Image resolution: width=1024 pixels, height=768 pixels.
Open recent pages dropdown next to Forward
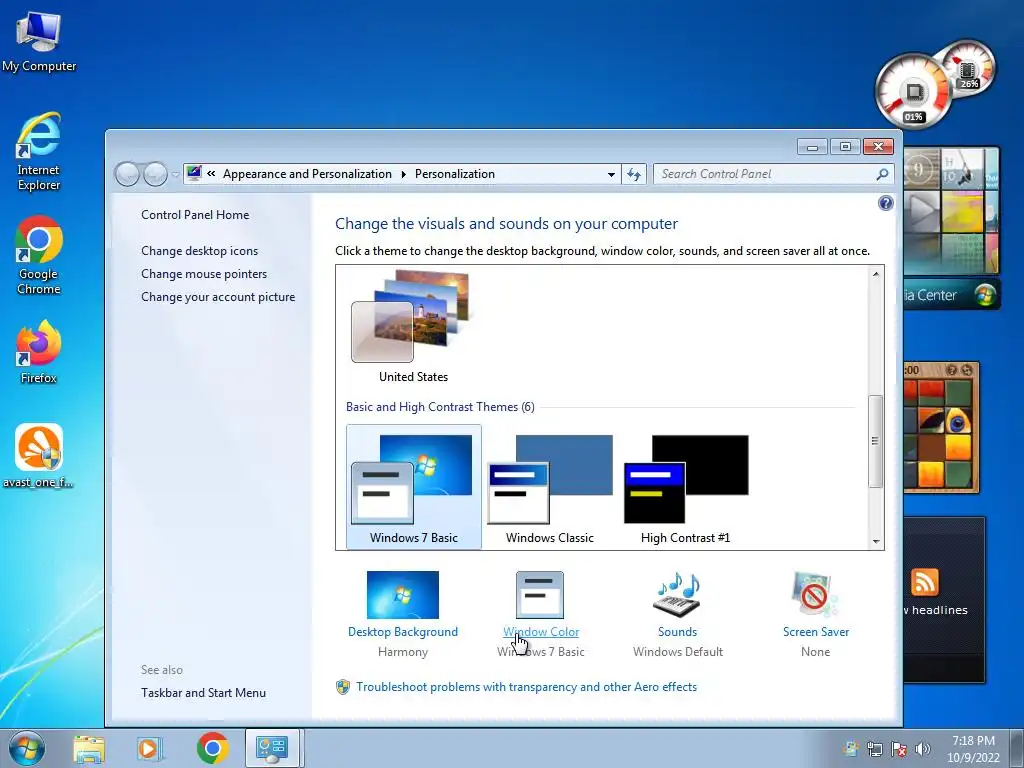[x=175, y=174]
